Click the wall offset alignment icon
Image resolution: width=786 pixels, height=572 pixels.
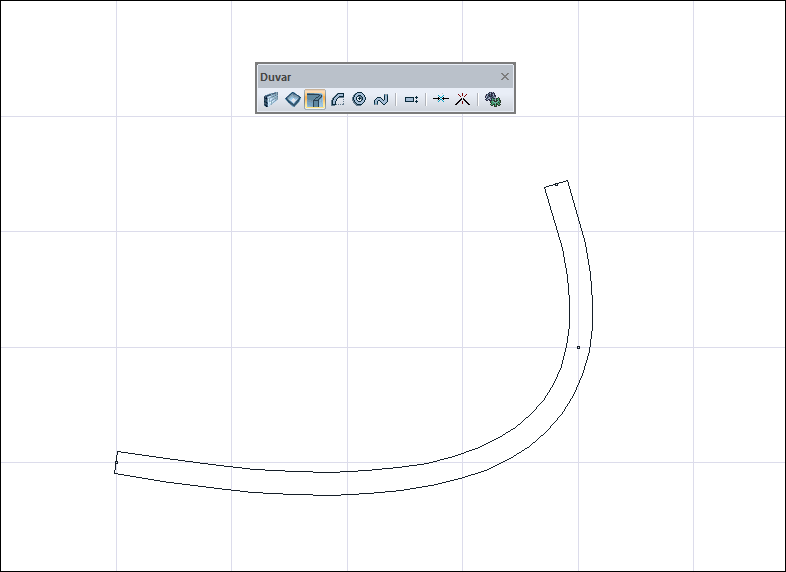(x=411, y=99)
